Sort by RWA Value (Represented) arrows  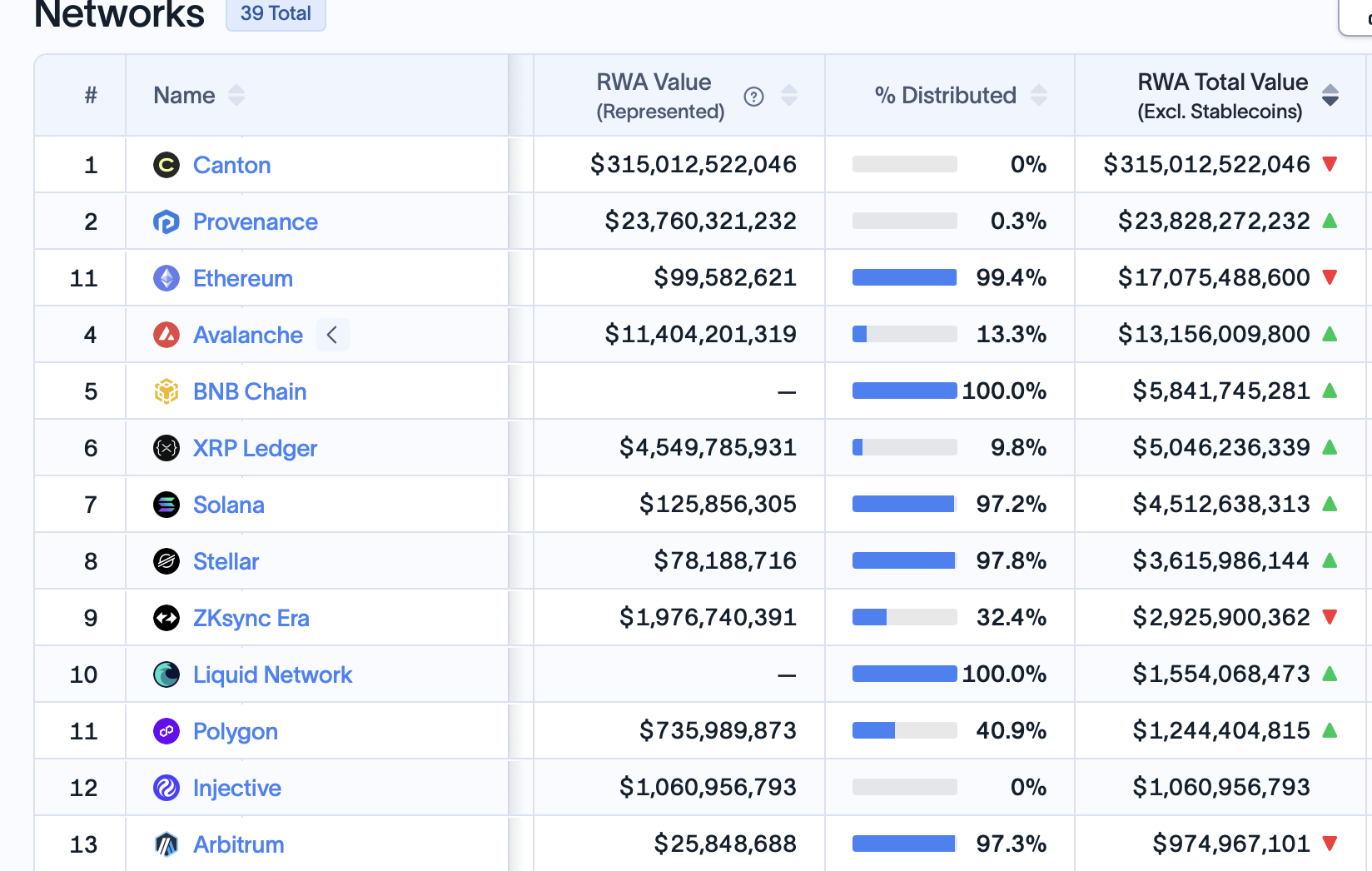click(x=789, y=96)
